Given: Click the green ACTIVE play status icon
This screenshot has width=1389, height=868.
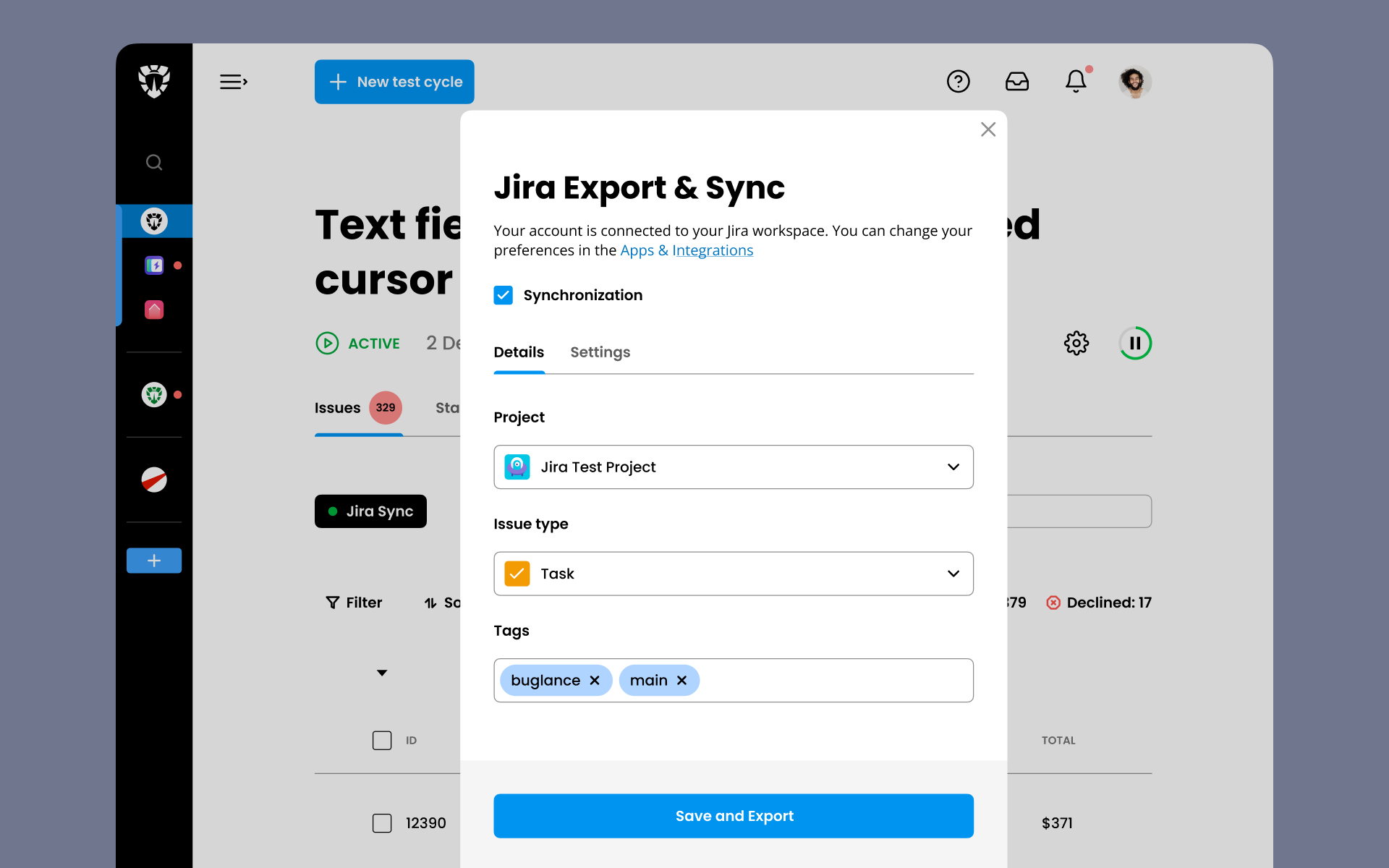Looking at the screenshot, I should pyautogui.click(x=327, y=343).
